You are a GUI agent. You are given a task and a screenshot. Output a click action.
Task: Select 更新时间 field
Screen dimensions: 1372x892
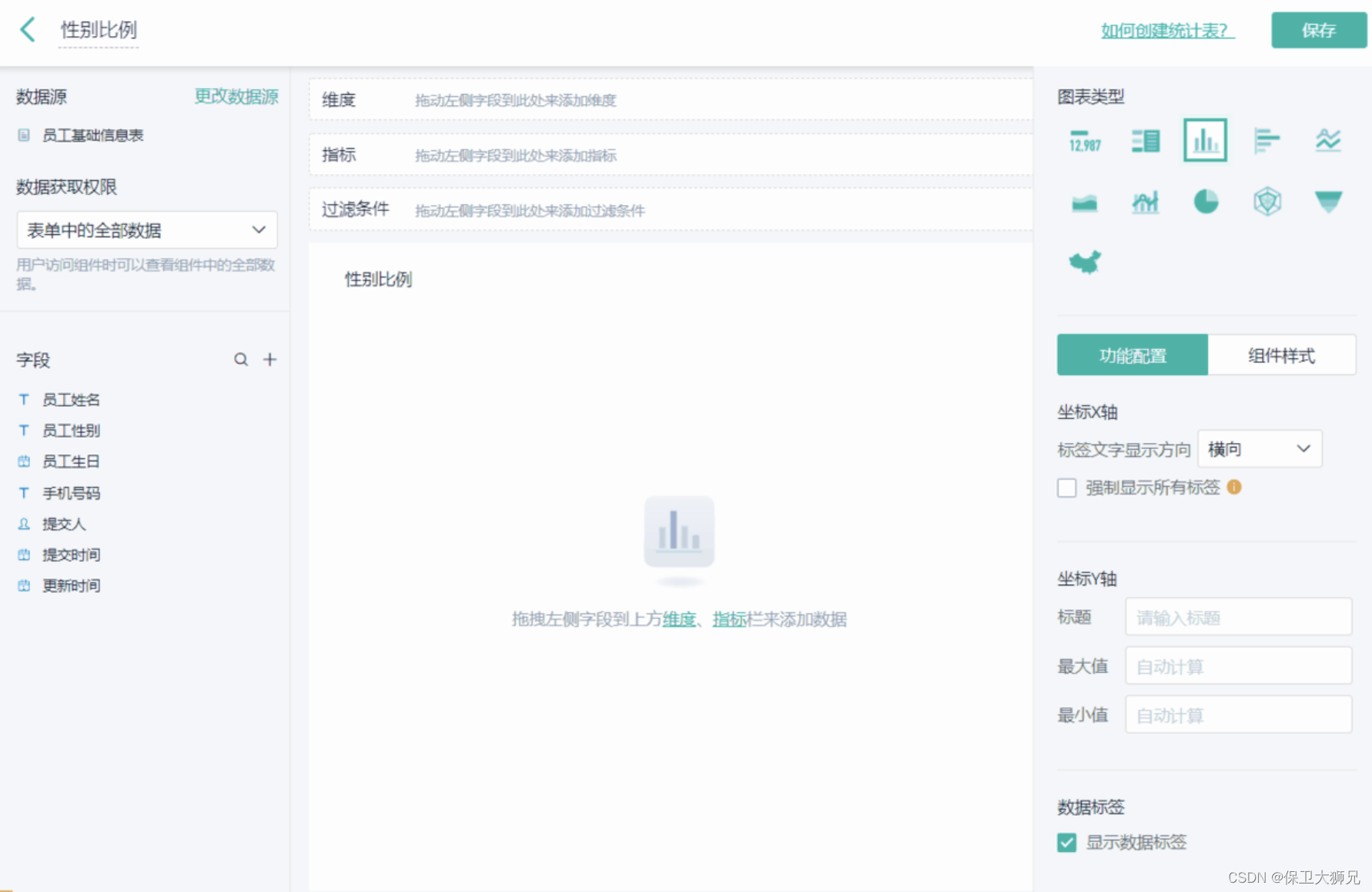[x=71, y=585]
